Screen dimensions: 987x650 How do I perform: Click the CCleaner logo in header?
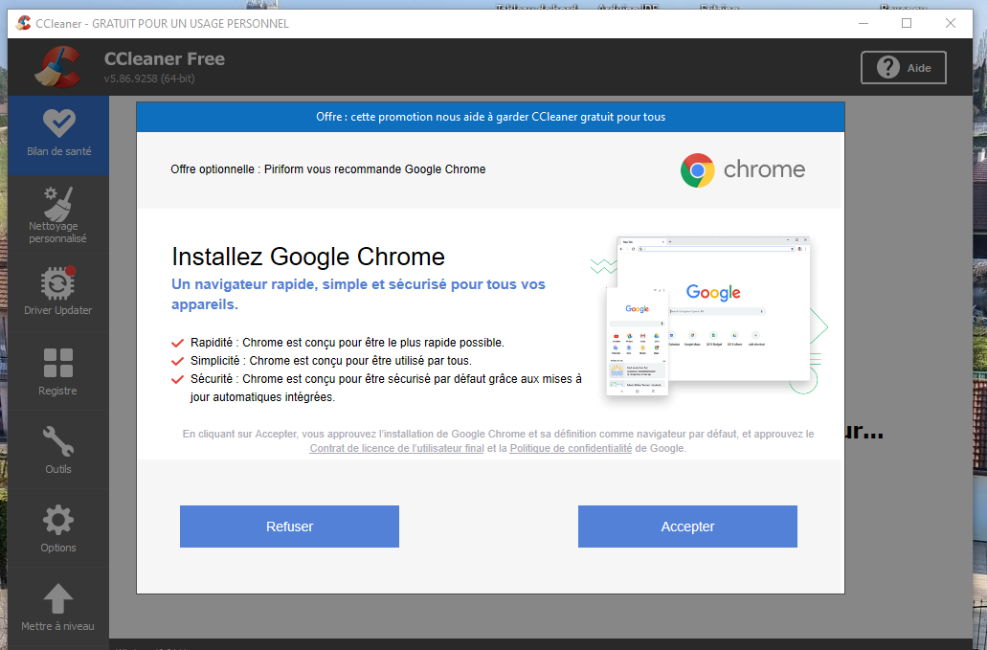coord(57,67)
